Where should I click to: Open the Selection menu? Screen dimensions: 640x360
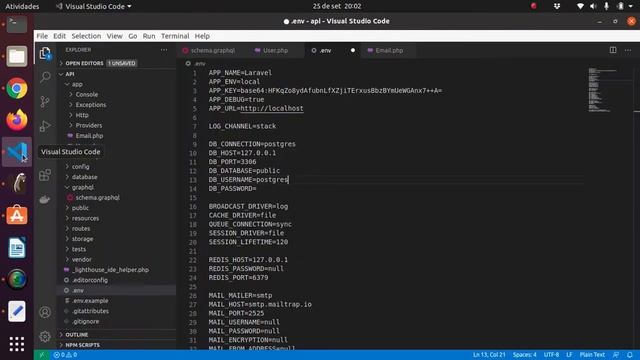[86, 36]
